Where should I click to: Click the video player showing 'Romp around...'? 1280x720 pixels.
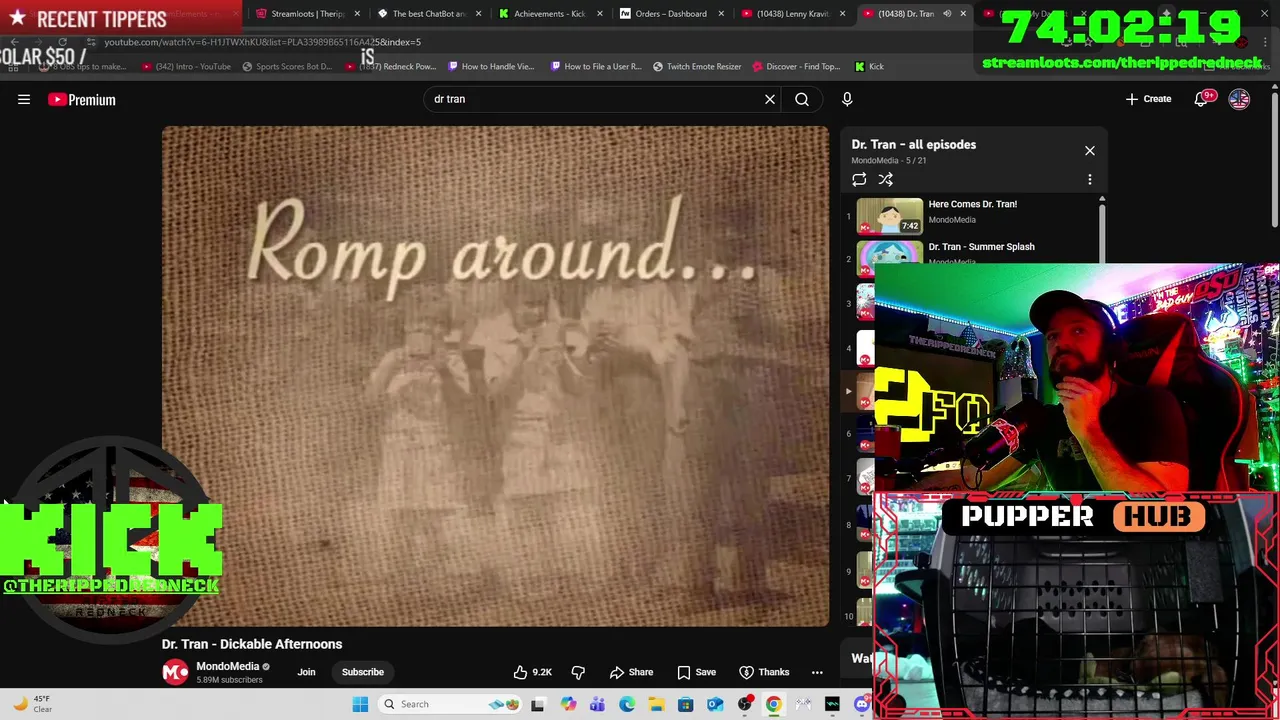pos(495,376)
